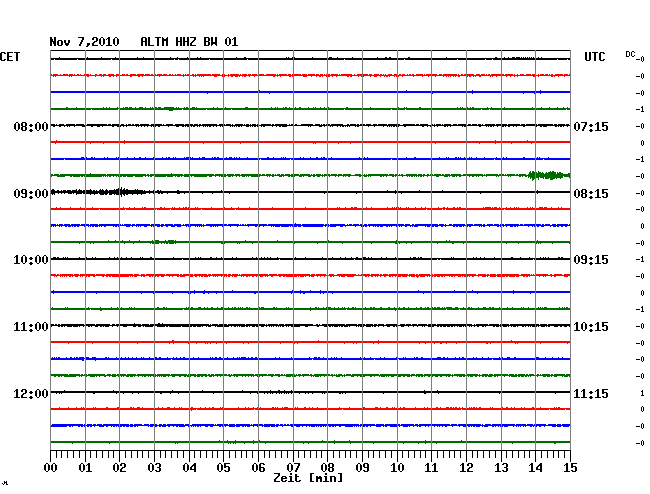Image resolution: width=650 pixels, height=494 pixels.
Task: Click the '05' minute axis tick label
Action: [x=223, y=468]
